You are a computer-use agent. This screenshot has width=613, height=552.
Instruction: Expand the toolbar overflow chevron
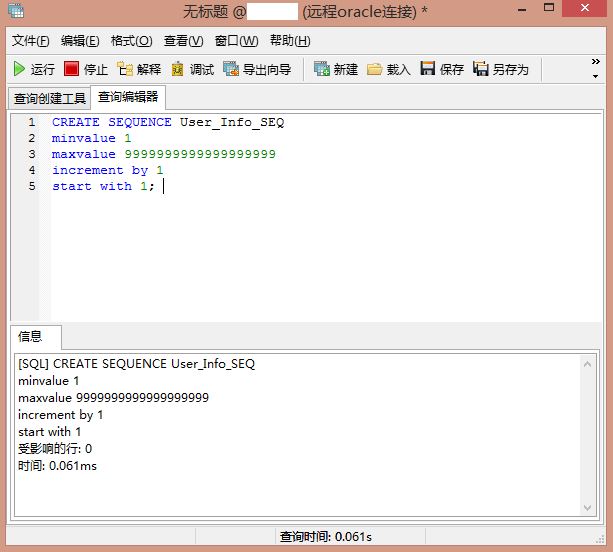(x=595, y=61)
